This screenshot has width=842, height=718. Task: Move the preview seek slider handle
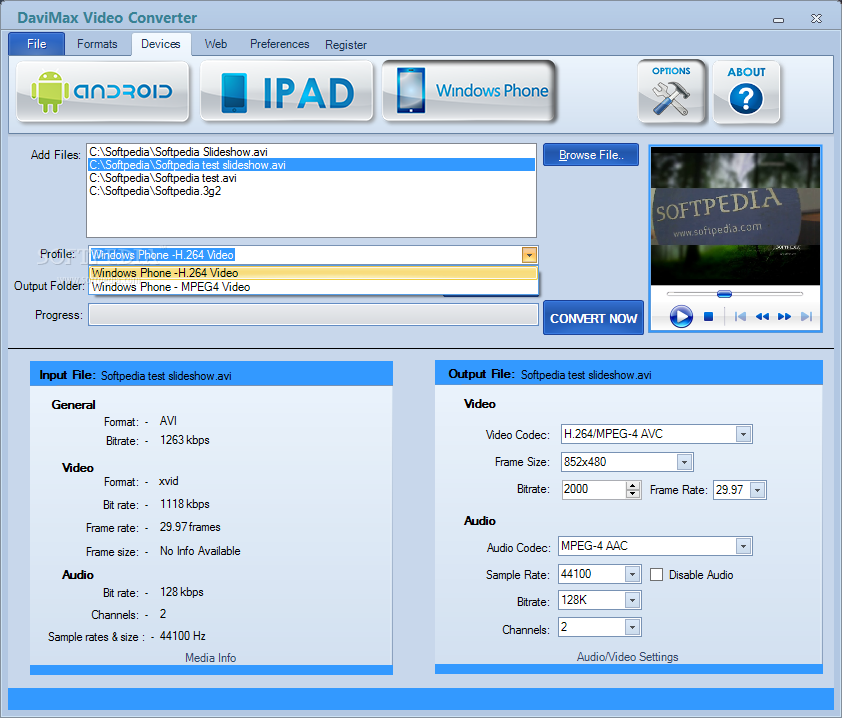724,294
